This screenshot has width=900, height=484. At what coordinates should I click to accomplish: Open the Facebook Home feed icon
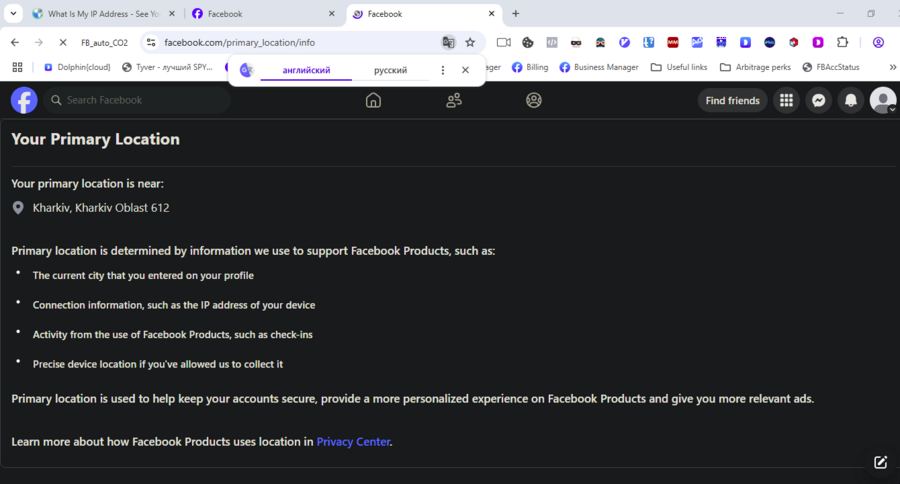point(373,100)
